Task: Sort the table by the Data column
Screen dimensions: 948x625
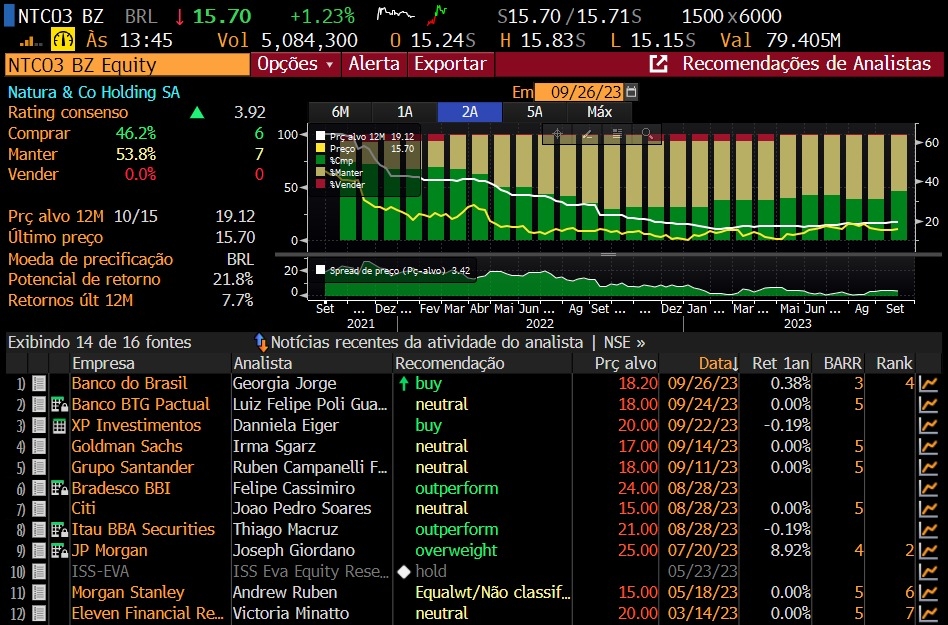Action: (x=715, y=363)
